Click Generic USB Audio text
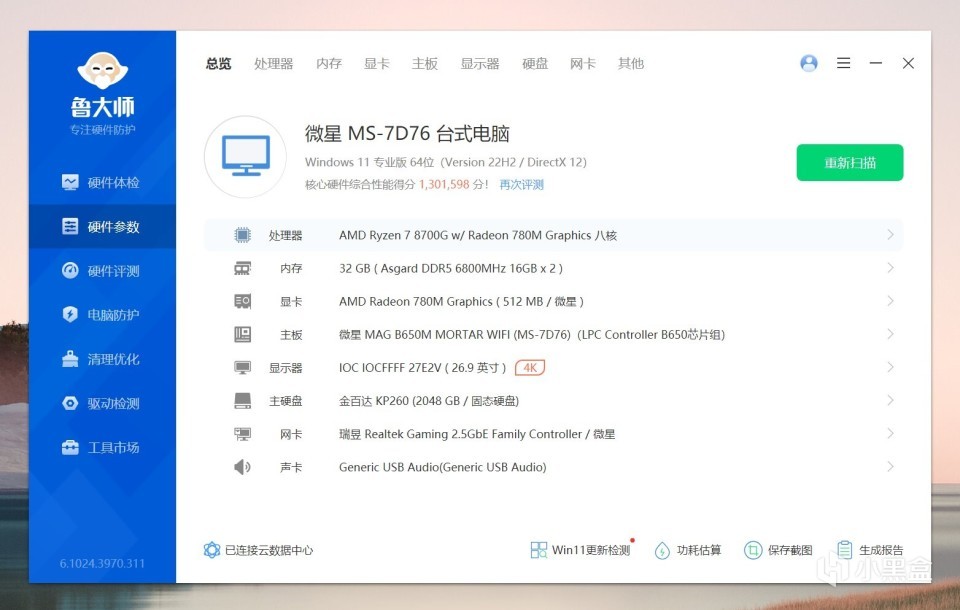960x610 pixels. coord(443,467)
